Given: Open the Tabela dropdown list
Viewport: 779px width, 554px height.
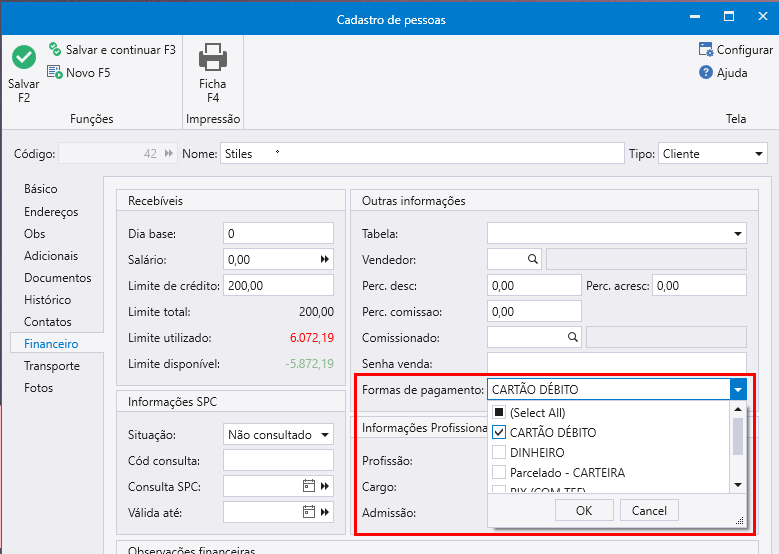Looking at the screenshot, I should (737, 234).
